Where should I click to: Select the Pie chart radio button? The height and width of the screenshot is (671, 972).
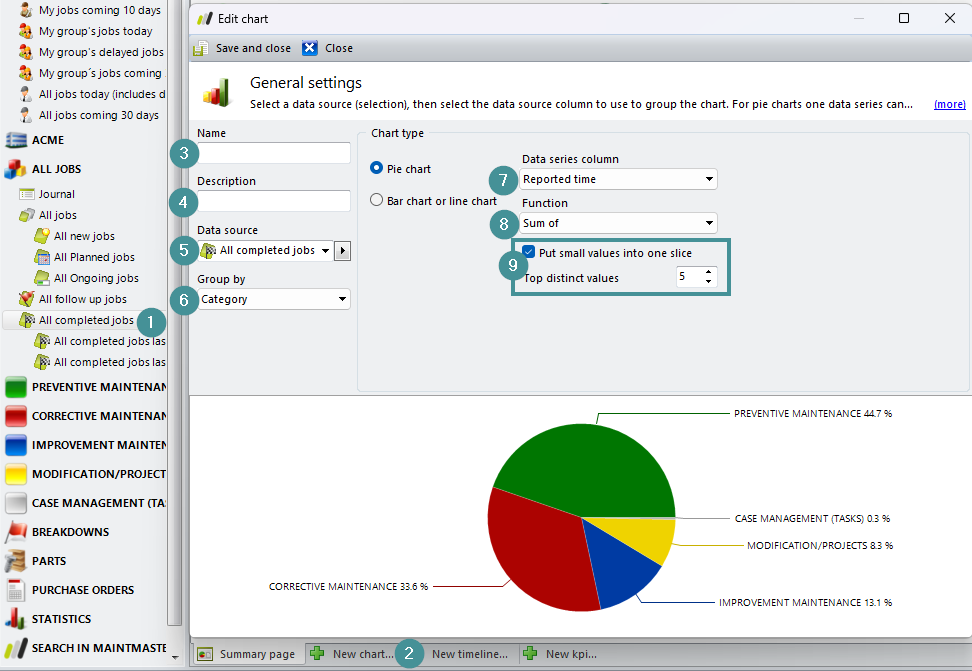377,169
